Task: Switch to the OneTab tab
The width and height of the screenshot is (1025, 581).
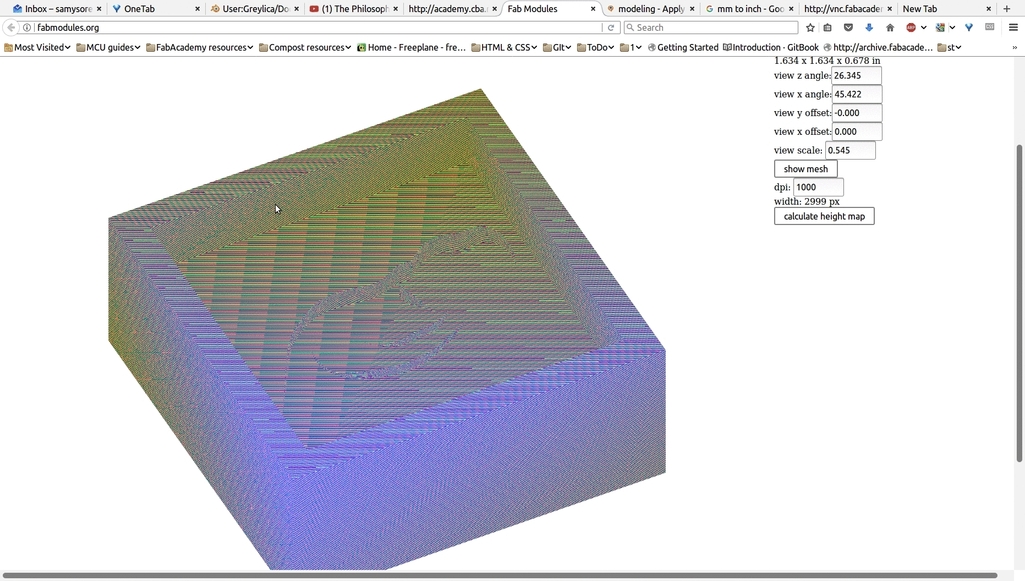Action: click(x=156, y=8)
